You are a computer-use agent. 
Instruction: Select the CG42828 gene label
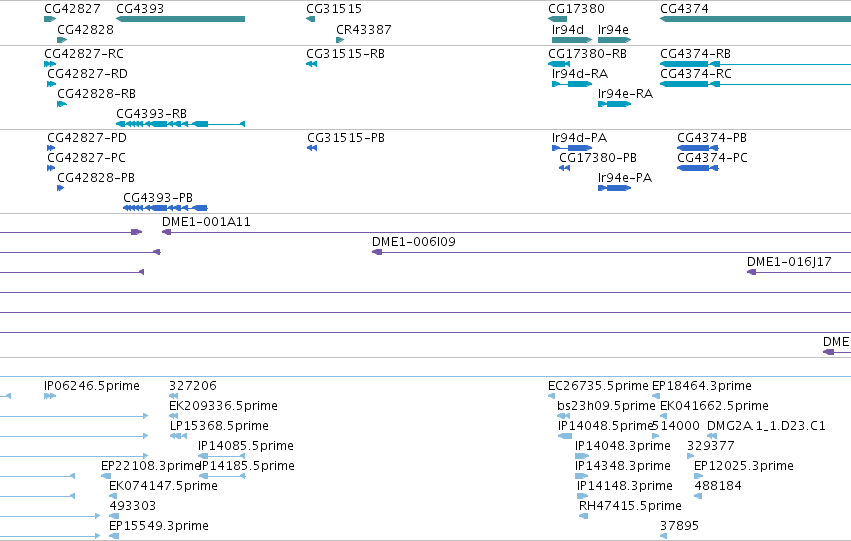85,30
